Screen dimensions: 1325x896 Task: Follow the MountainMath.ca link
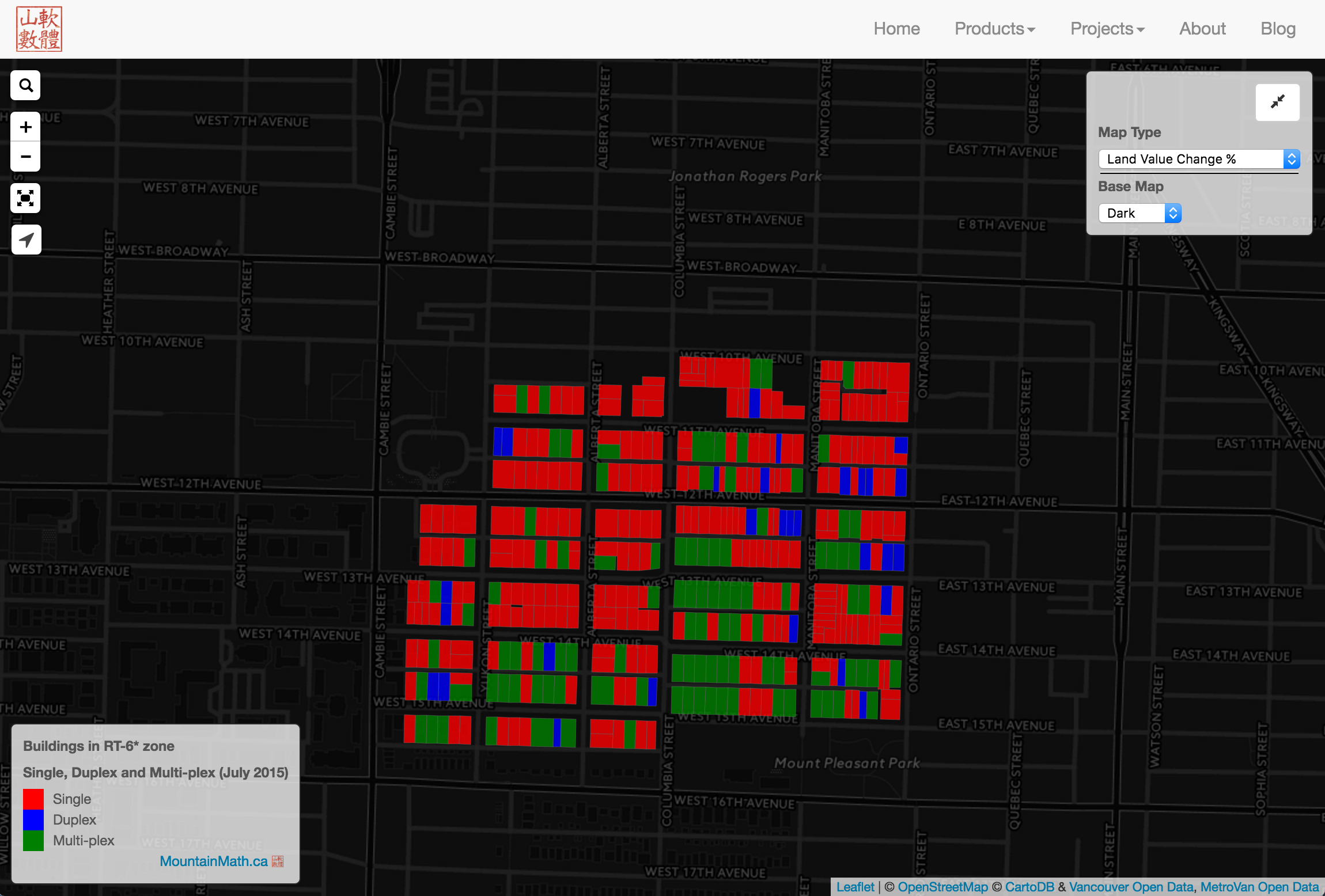tap(213, 861)
